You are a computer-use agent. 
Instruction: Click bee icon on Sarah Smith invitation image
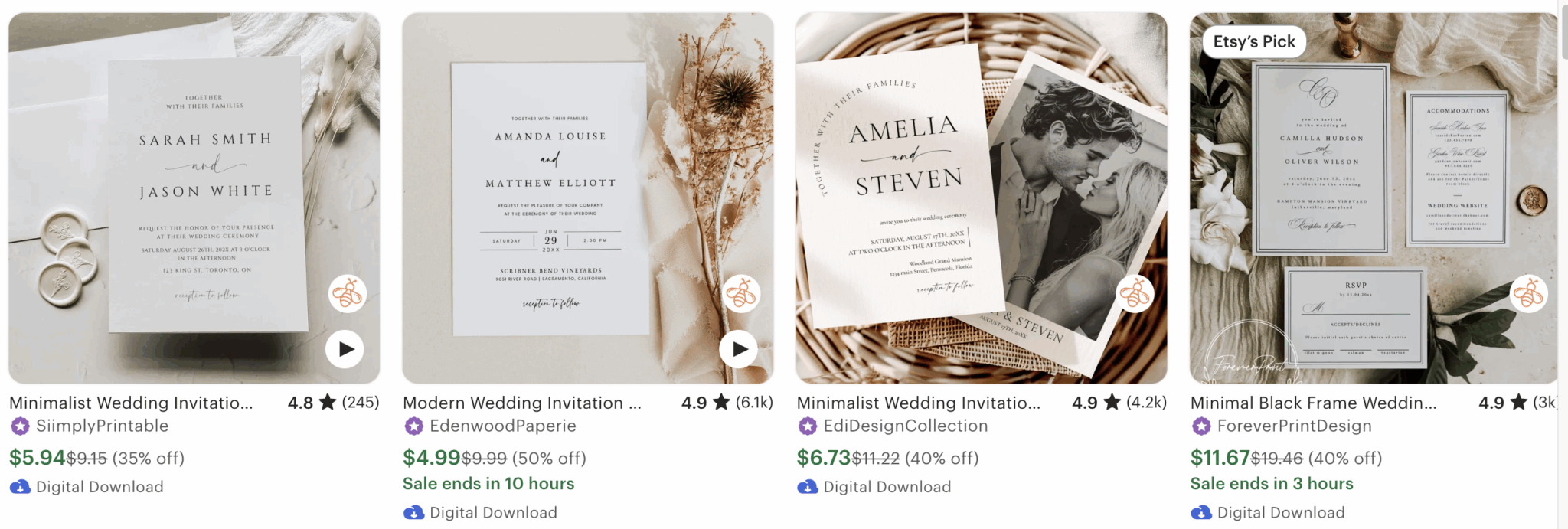point(348,294)
